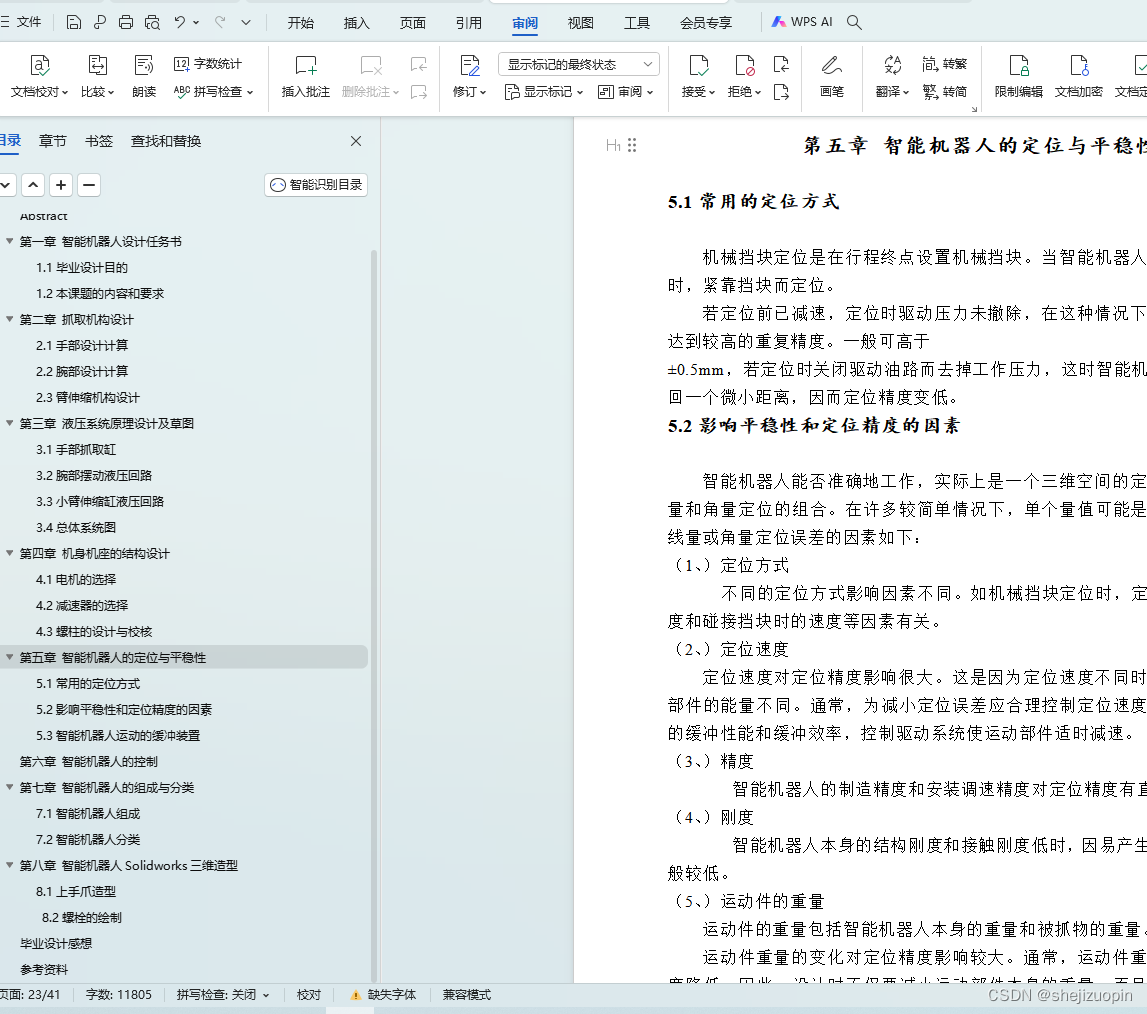The image size is (1147, 1014).
Task: Click the Undo arrow icon
Action: click(x=179, y=23)
